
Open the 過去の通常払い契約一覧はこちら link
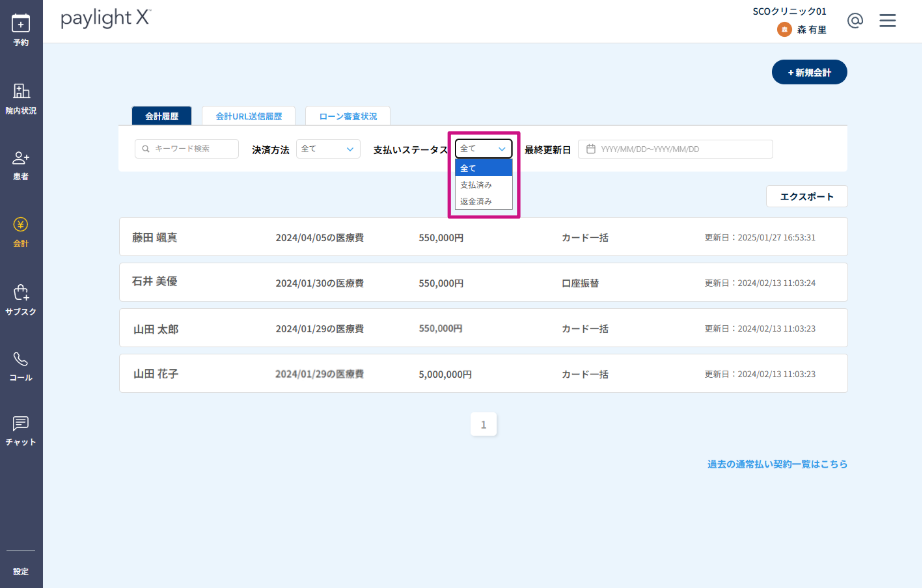(777, 464)
